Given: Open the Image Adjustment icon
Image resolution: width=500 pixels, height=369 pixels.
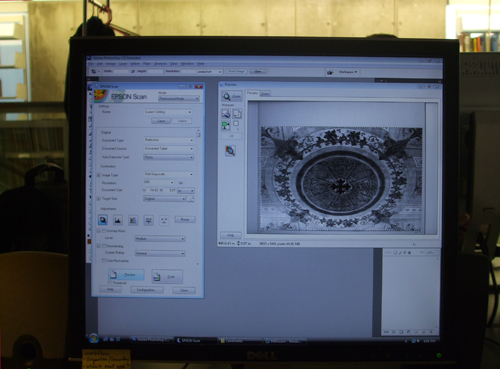Looking at the screenshot, I should tap(148, 220).
